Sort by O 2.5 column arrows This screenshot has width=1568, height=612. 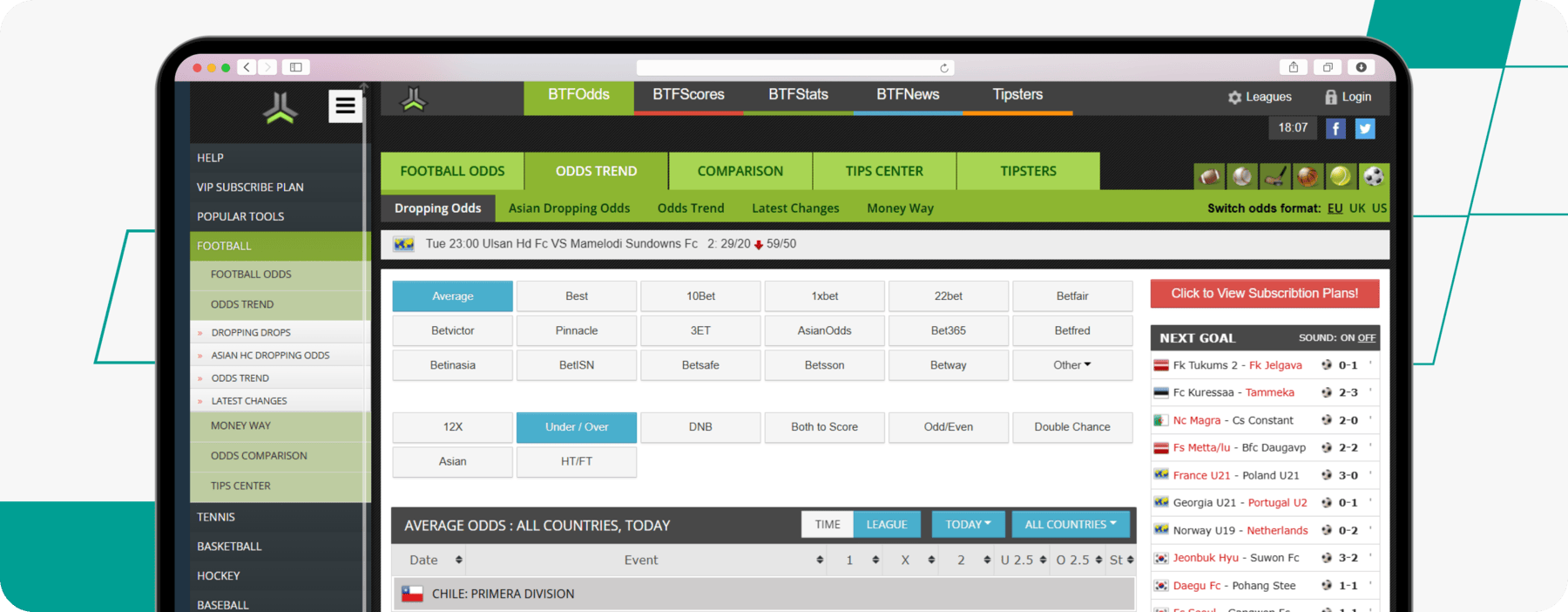click(x=1098, y=560)
